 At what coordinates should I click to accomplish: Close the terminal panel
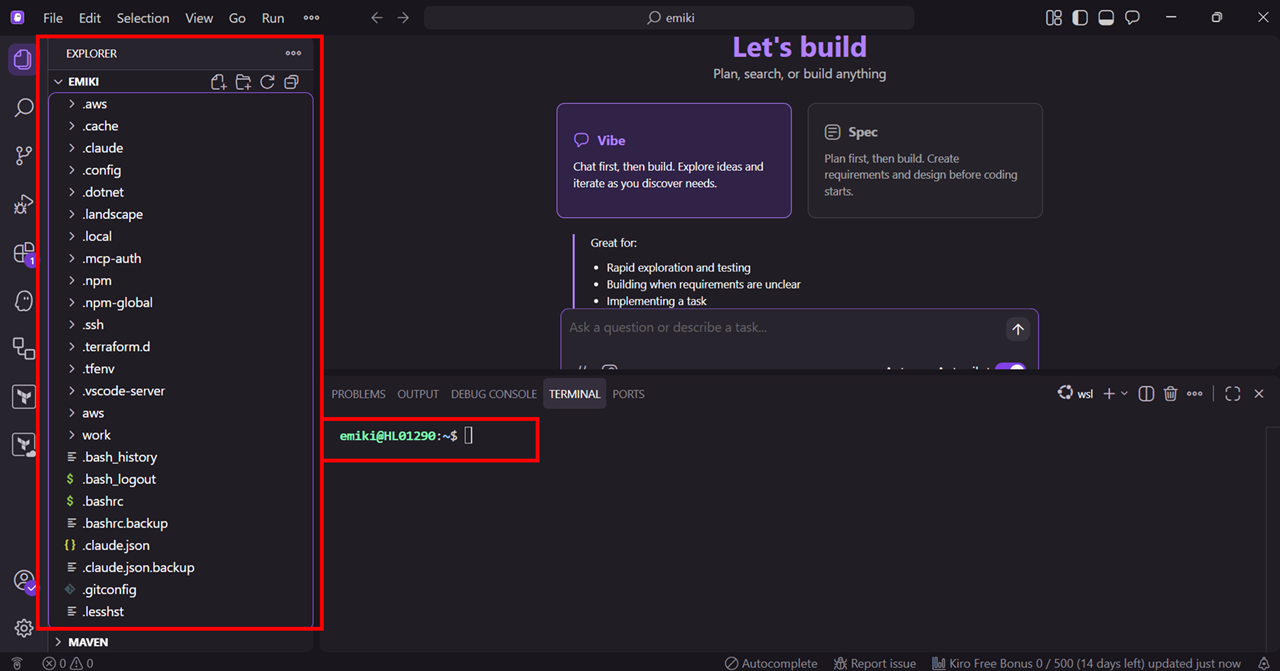[x=1259, y=394]
